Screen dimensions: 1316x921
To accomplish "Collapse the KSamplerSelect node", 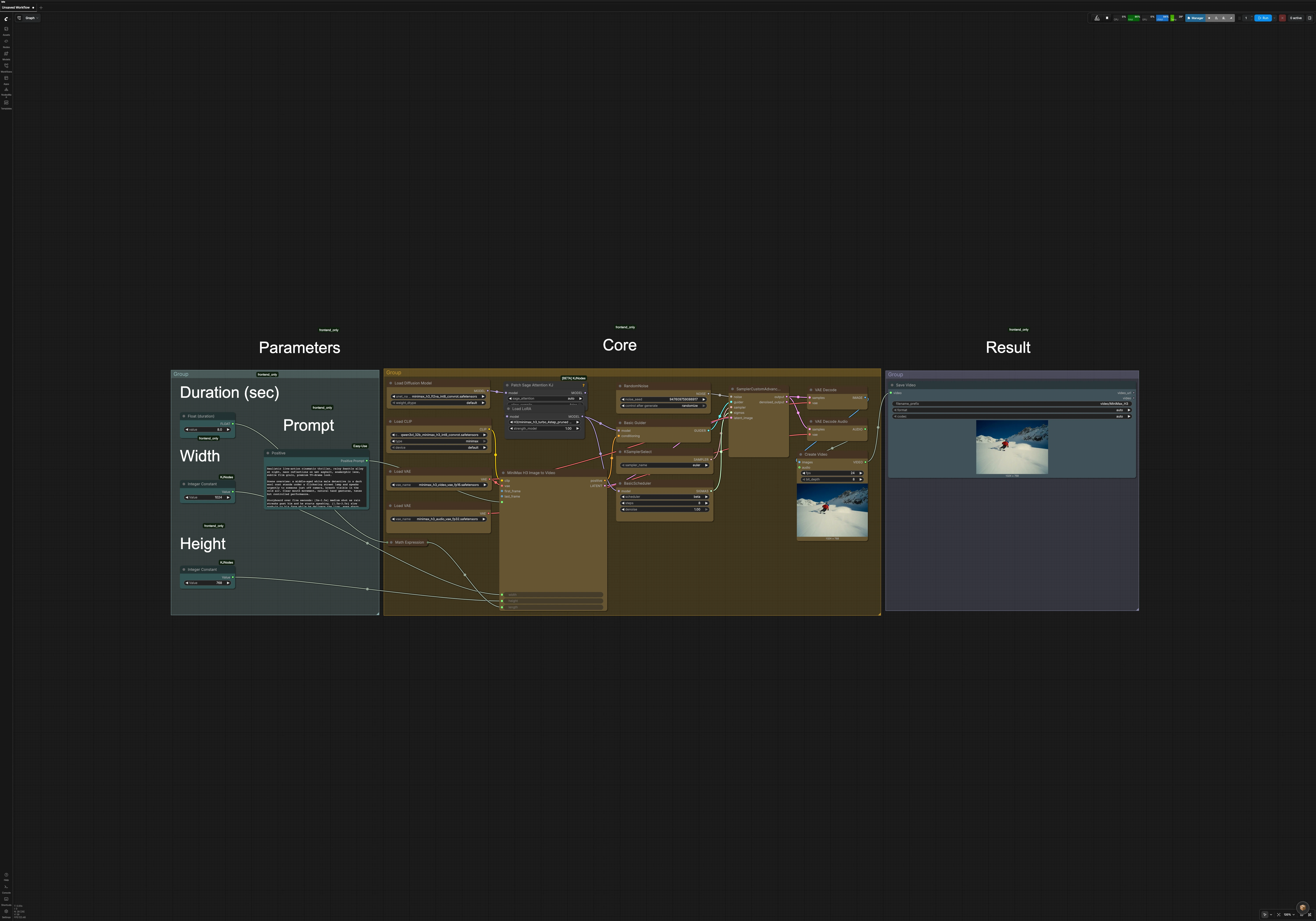I will pyautogui.click(x=620, y=452).
